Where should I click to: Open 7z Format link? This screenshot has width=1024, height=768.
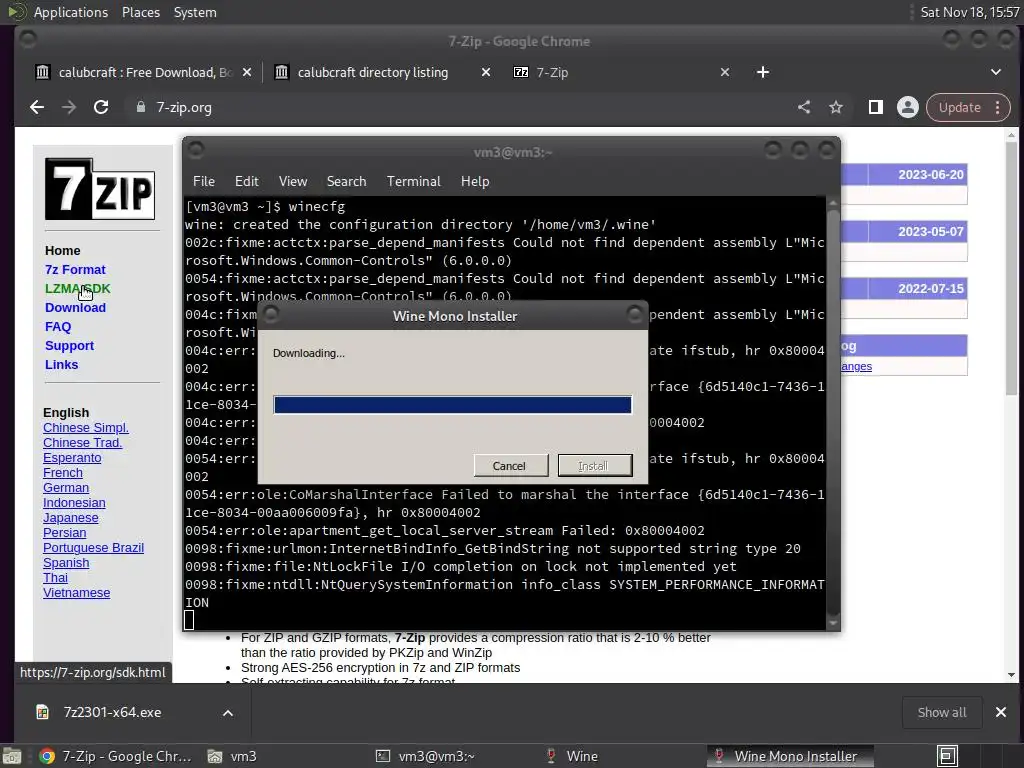point(75,270)
